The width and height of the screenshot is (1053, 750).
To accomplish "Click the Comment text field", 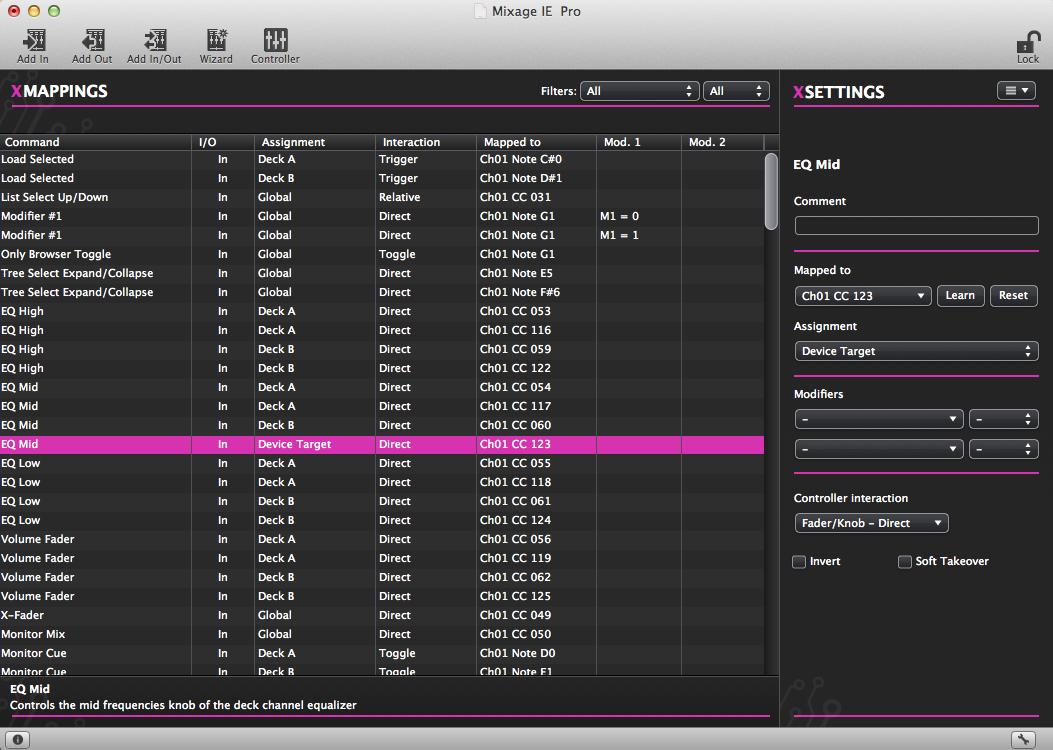I will (915, 225).
